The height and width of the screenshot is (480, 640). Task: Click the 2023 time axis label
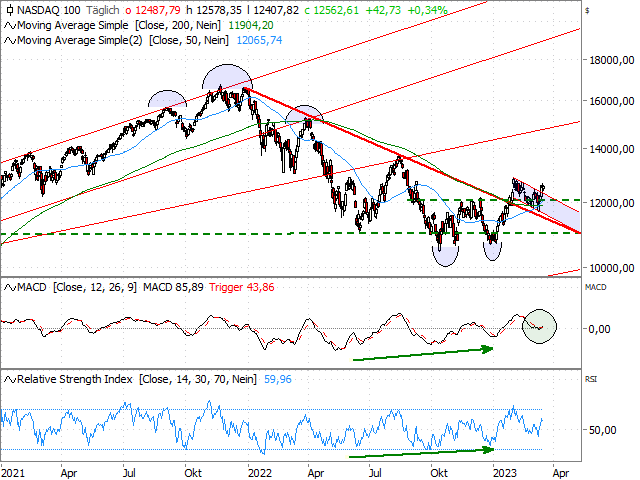pyautogui.click(x=505, y=473)
